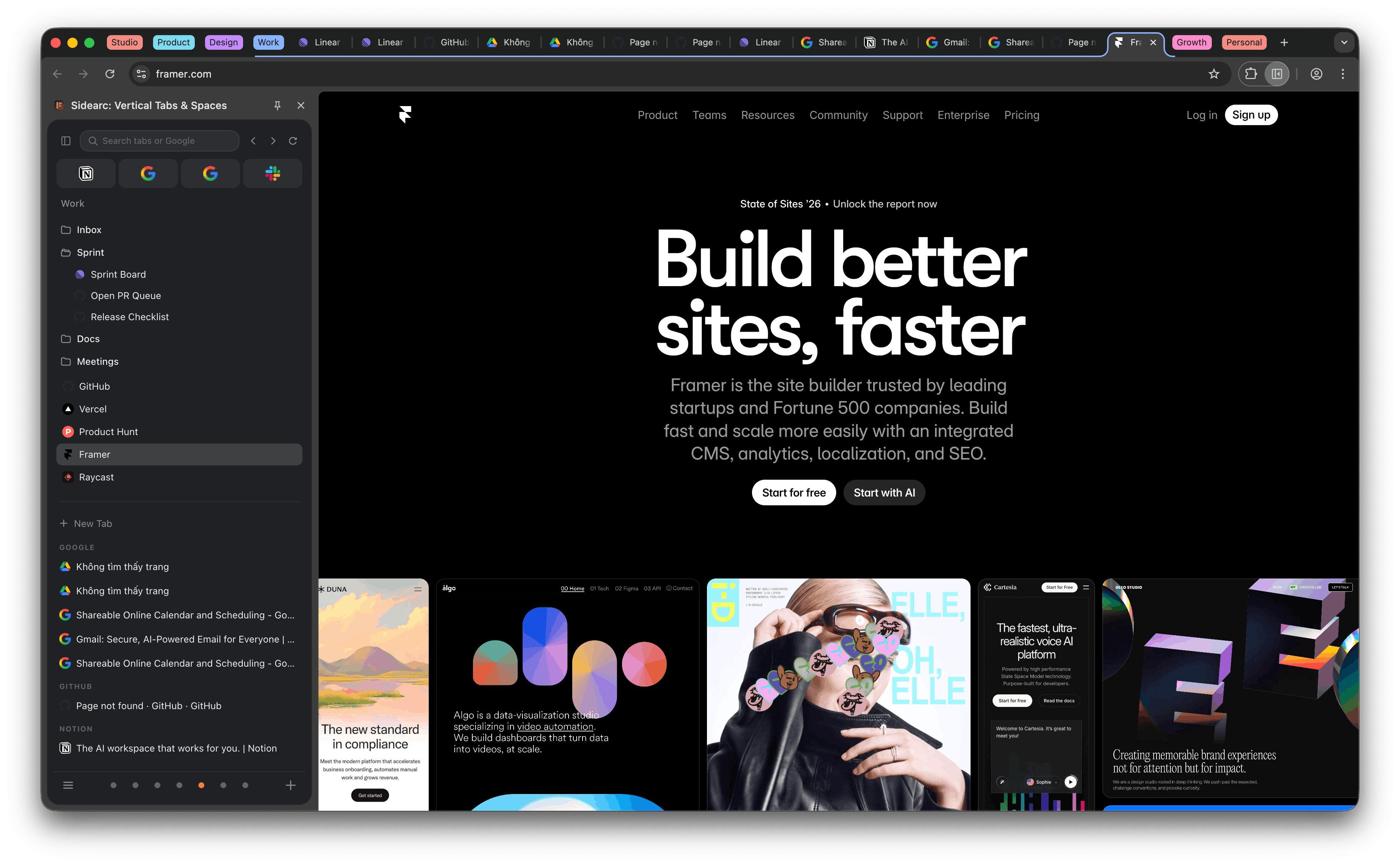Open the hamburger menu at the sidebar bottom
The width and height of the screenshot is (1400, 865).
click(x=68, y=785)
